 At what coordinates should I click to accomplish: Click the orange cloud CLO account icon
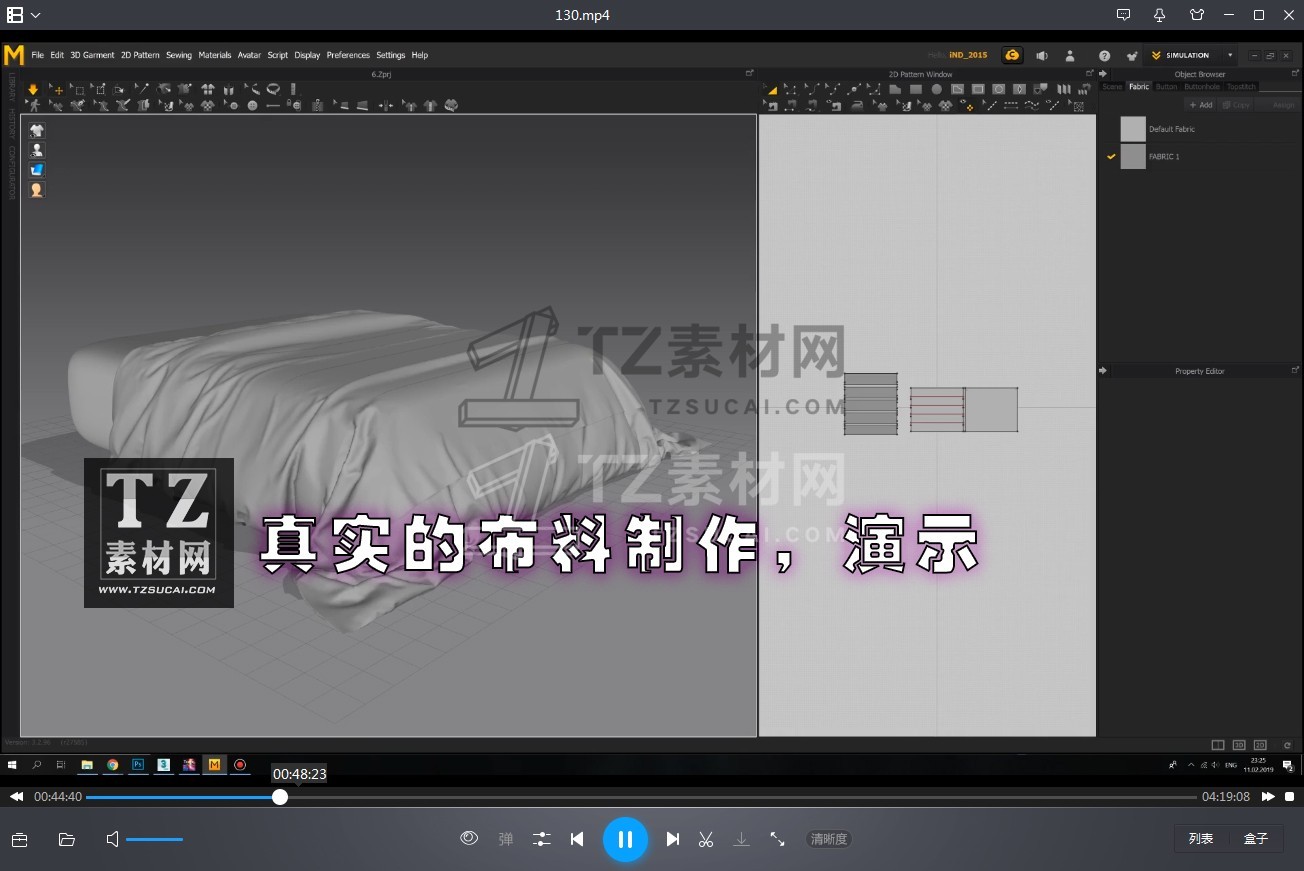click(1012, 55)
